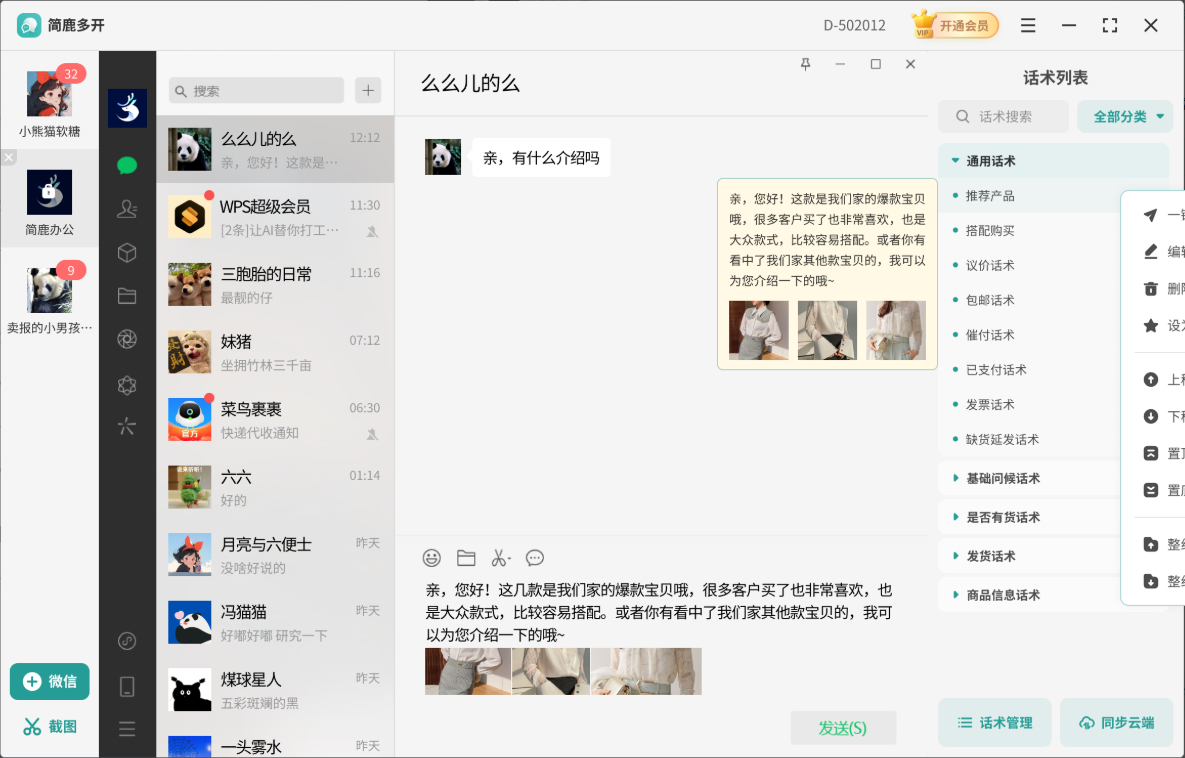Click the 同步云端 sync button
The height and width of the screenshot is (758, 1185).
(1116, 722)
